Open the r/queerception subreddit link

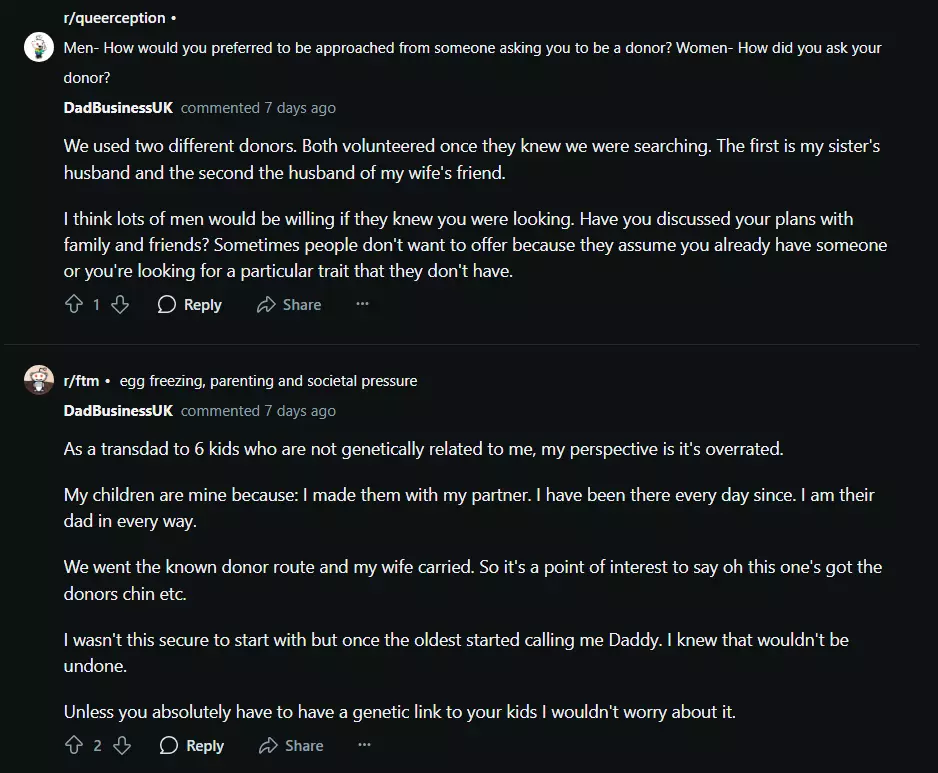click(114, 19)
